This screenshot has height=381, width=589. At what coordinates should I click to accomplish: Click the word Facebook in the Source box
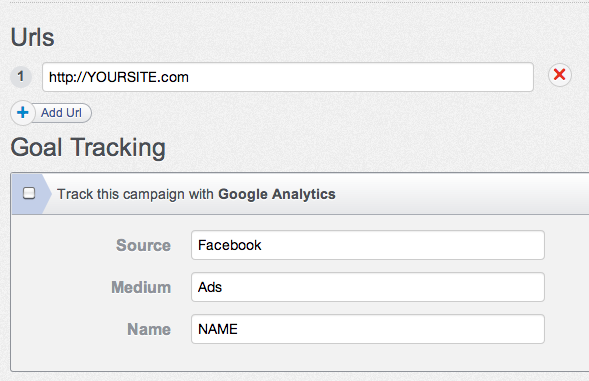click(x=230, y=245)
